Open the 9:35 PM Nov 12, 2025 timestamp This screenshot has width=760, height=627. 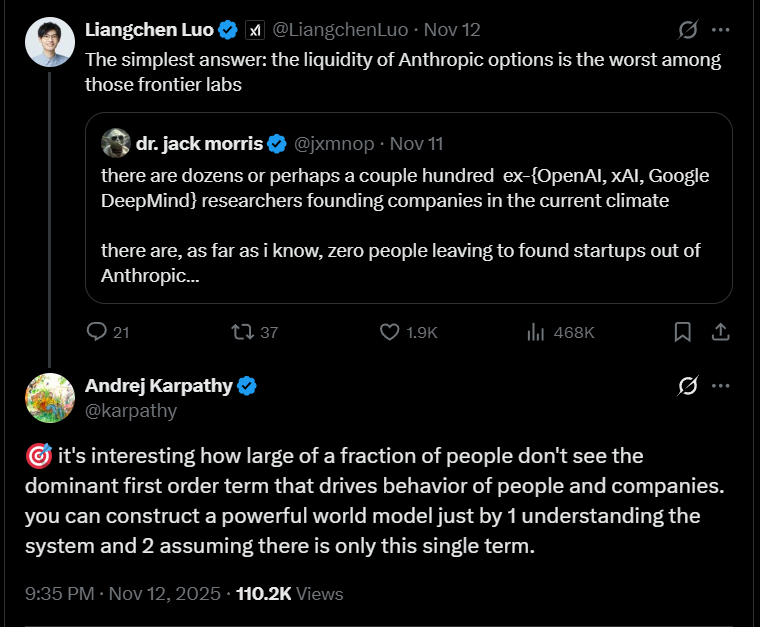[x=123, y=594]
